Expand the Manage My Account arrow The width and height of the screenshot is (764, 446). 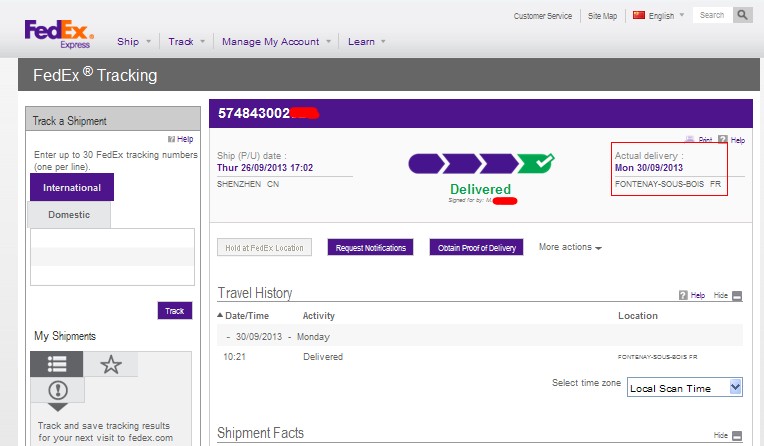click(328, 42)
